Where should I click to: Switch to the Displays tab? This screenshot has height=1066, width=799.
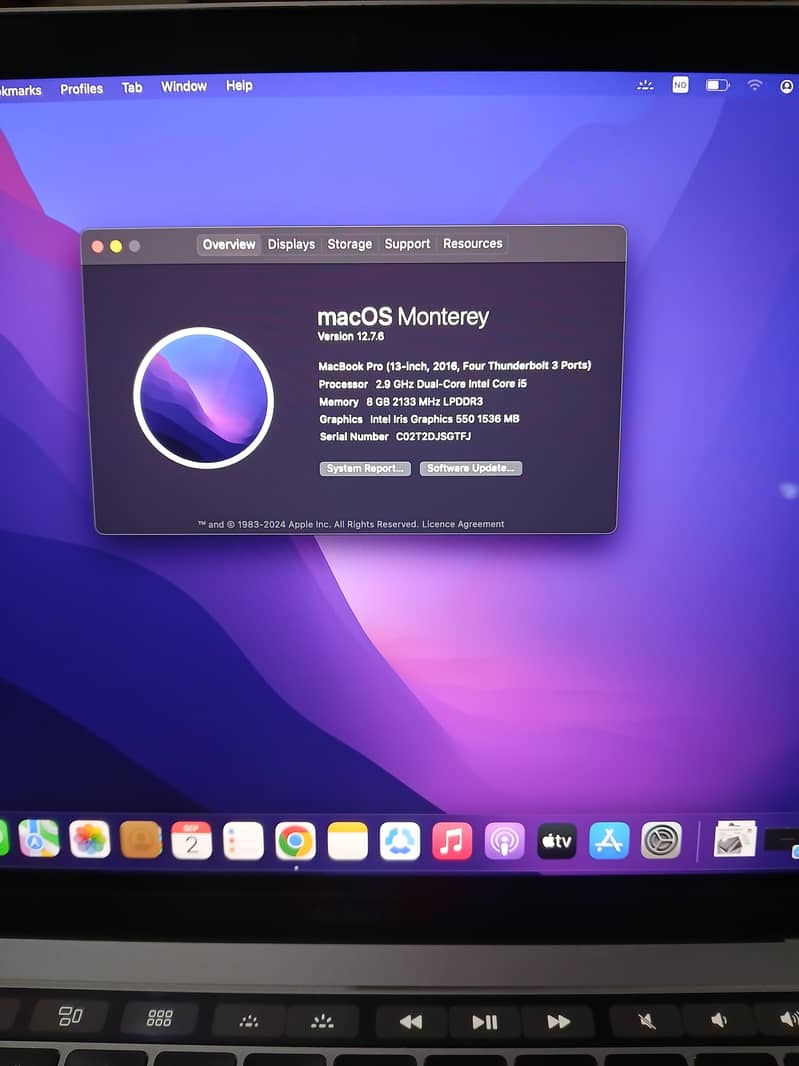[291, 244]
